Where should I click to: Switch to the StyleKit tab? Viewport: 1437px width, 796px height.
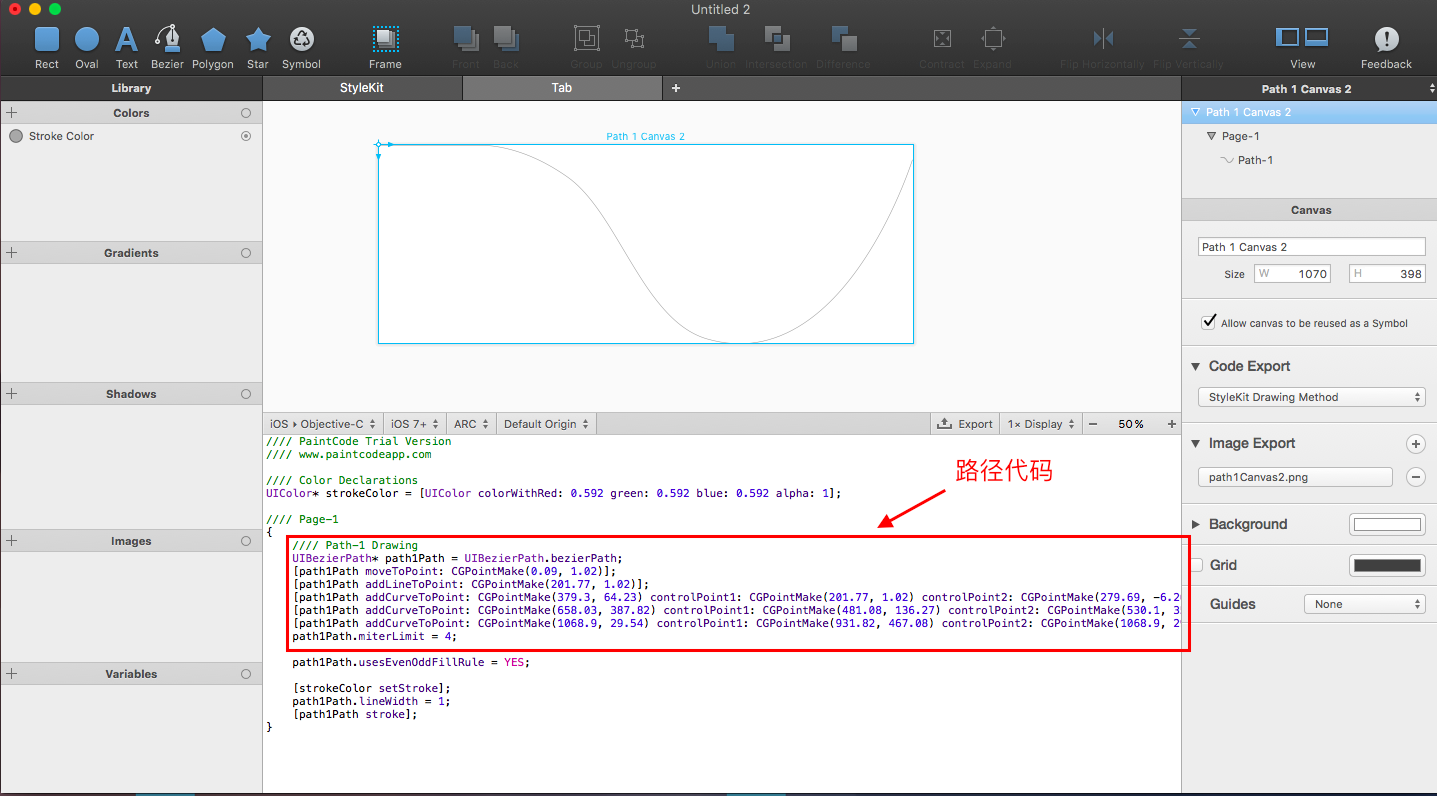click(362, 88)
